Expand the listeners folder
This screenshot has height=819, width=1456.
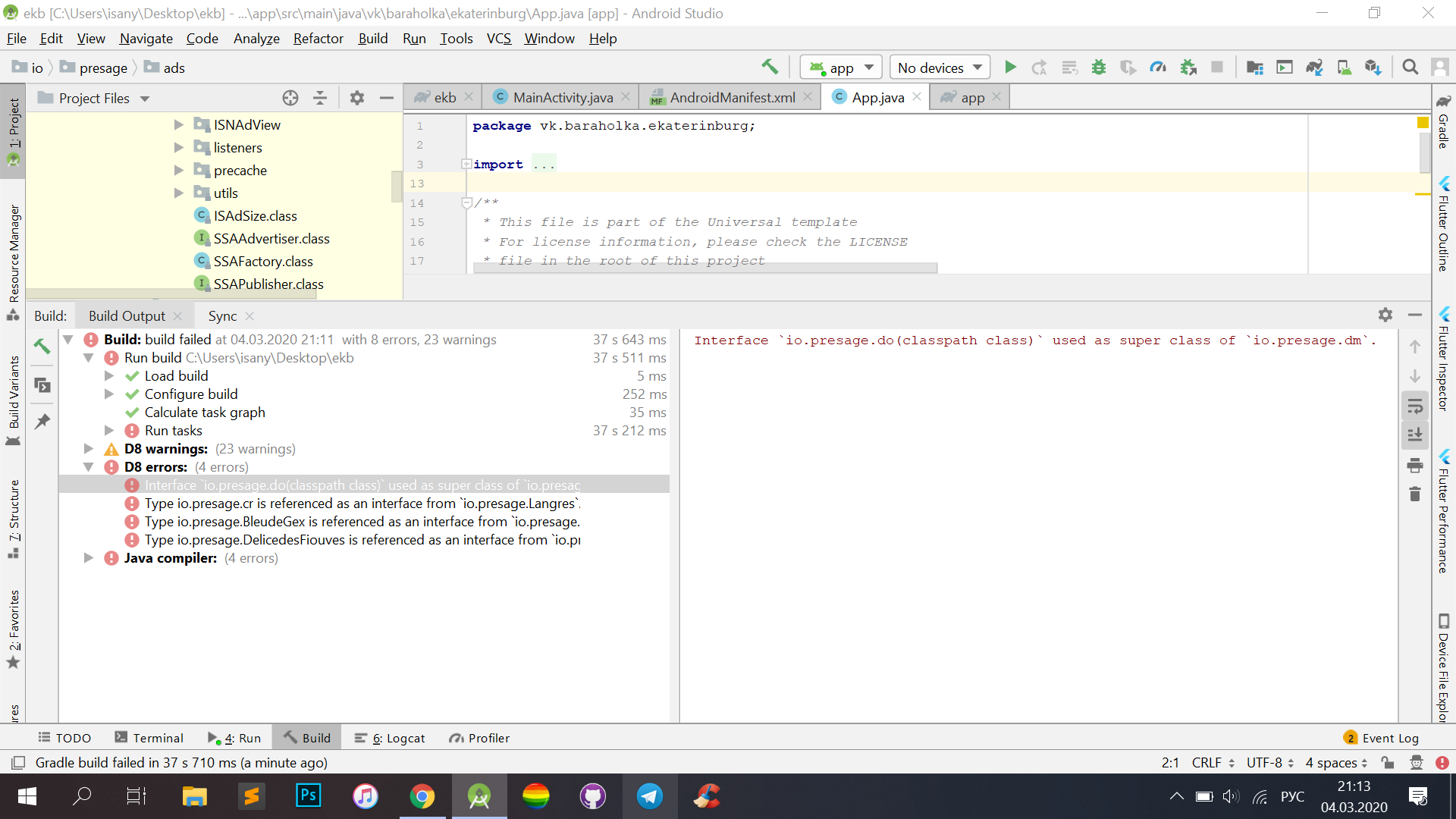coord(179,147)
